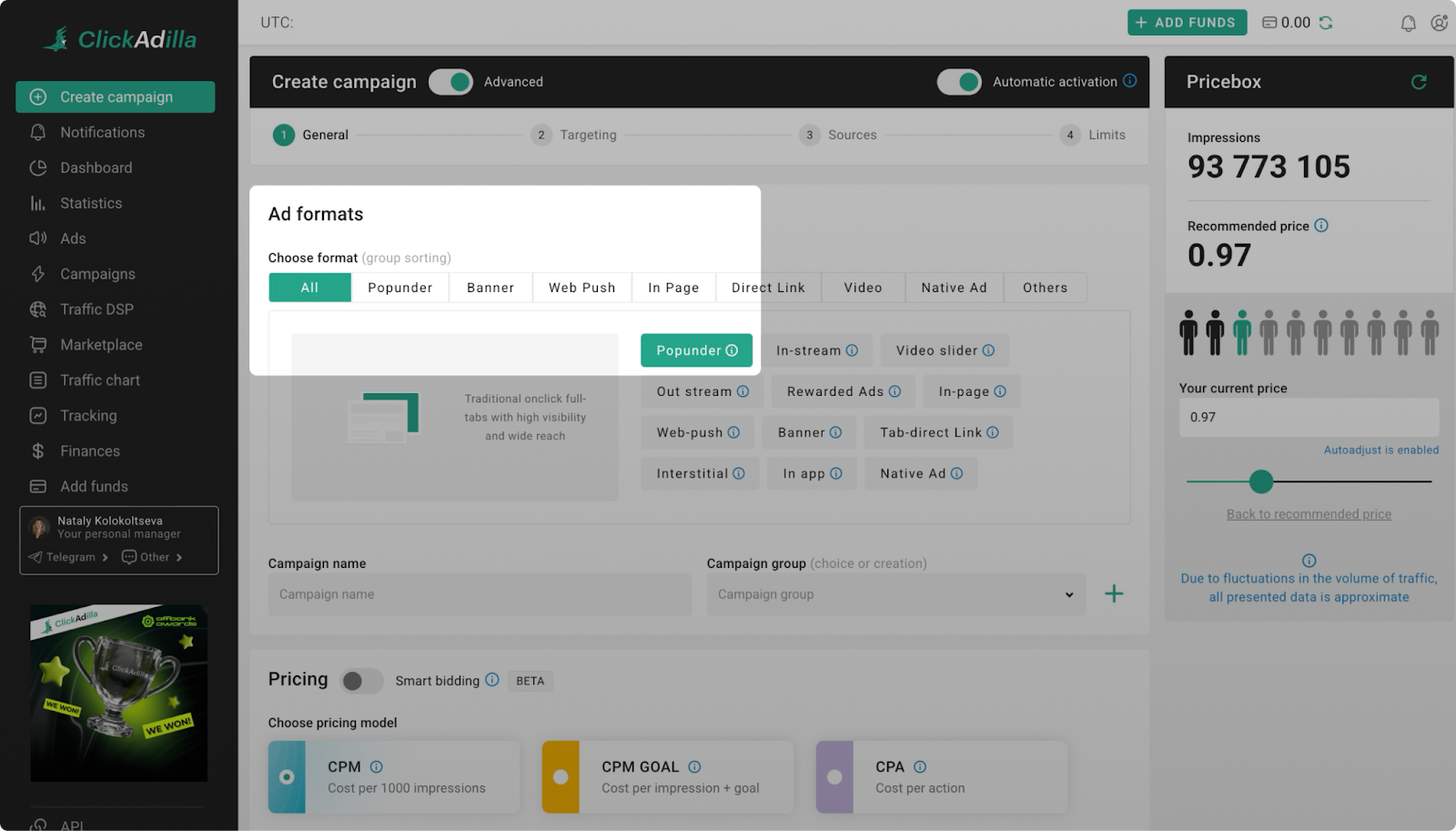Enable the Smart bidding toggle
Screen dimensions: 1456x831
tap(362, 681)
